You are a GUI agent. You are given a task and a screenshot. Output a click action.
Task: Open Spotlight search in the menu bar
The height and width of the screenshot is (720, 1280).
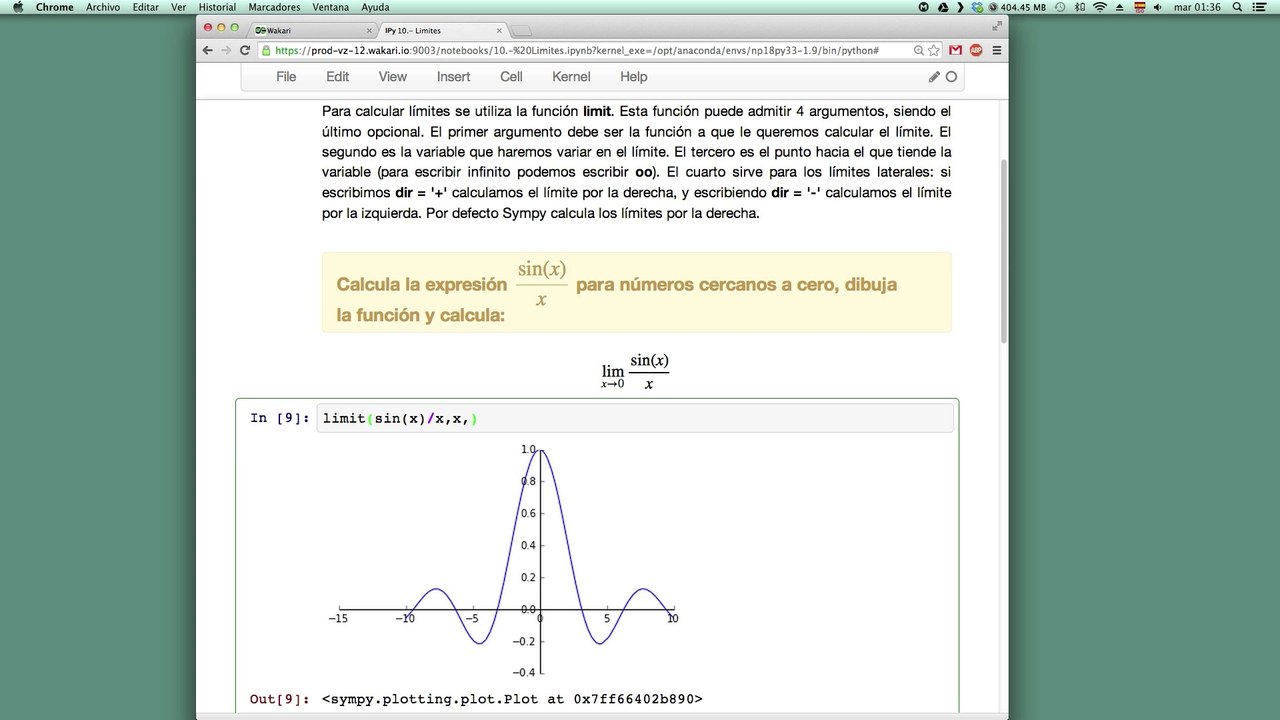tap(1238, 7)
